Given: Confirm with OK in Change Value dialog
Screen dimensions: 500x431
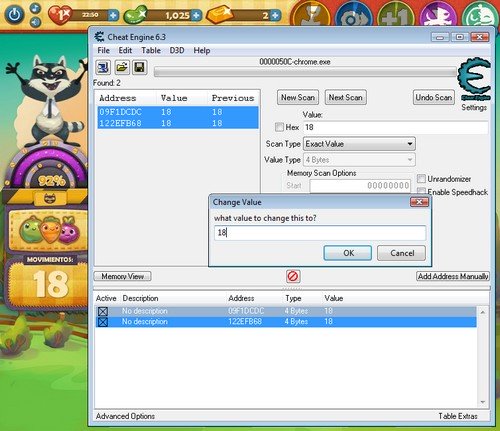Looking at the screenshot, I should (348, 253).
